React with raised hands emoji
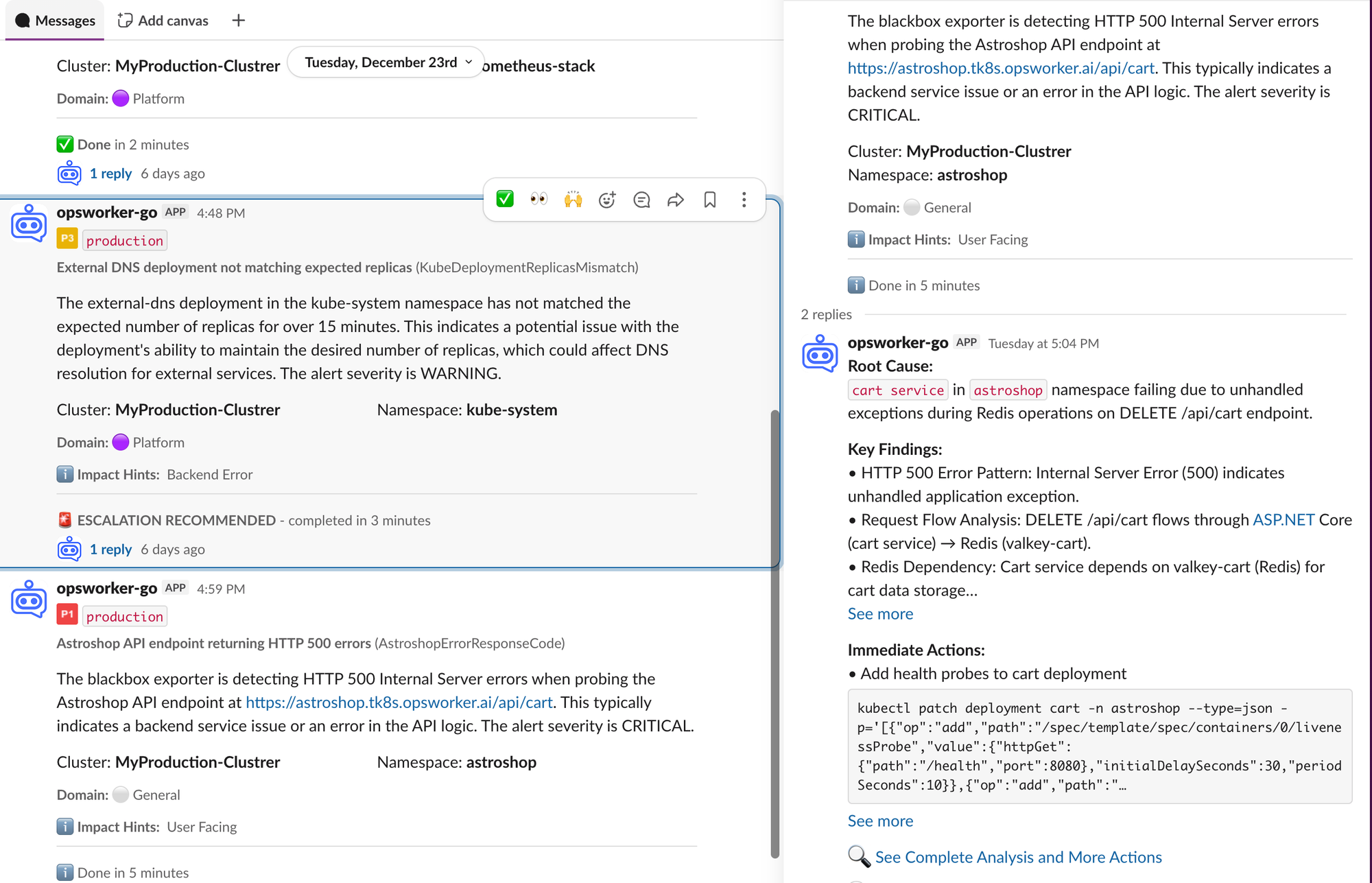 click(x=573, y=200)
